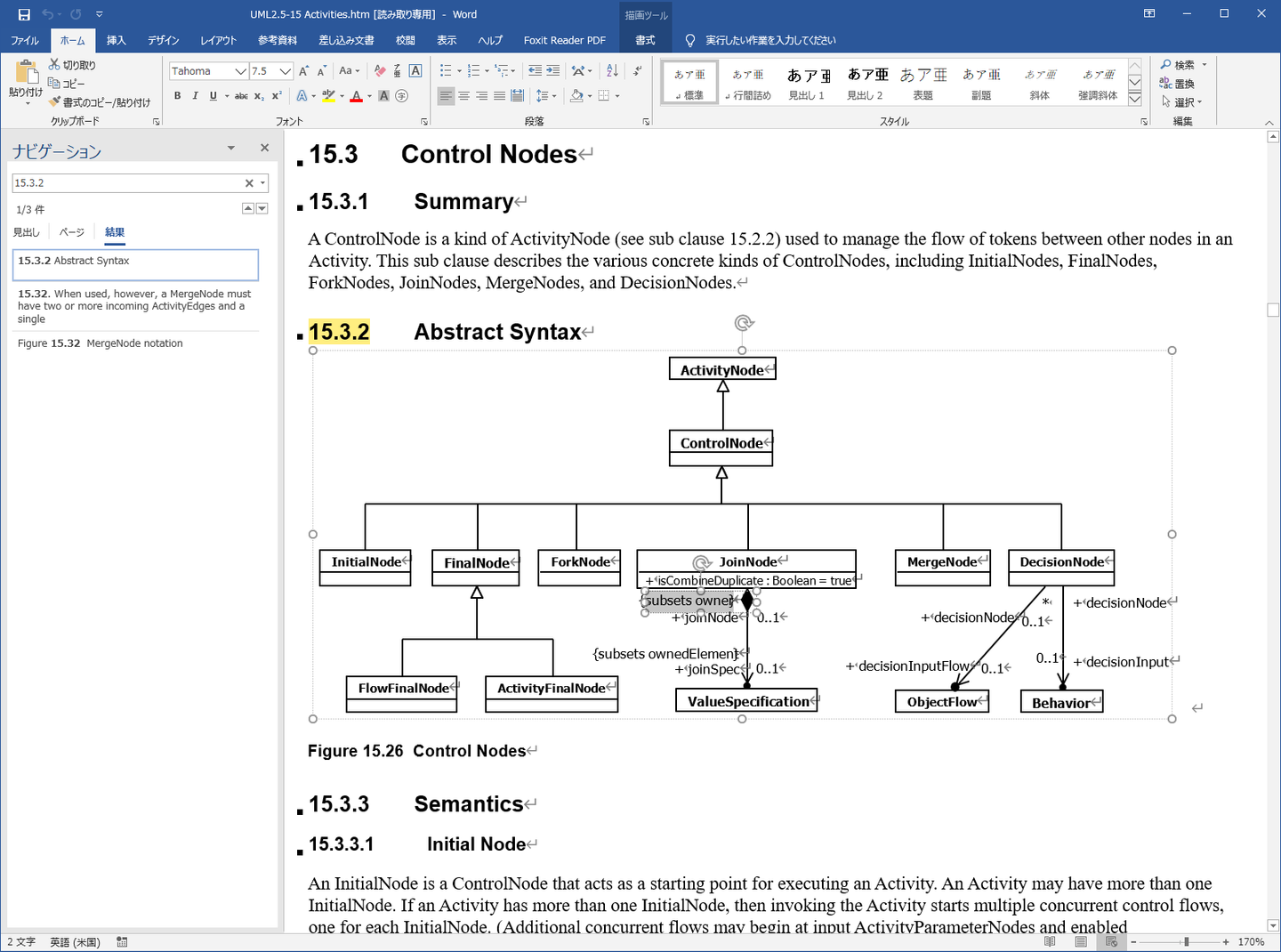Click the Format Painter brush icon

coord(55,102)
